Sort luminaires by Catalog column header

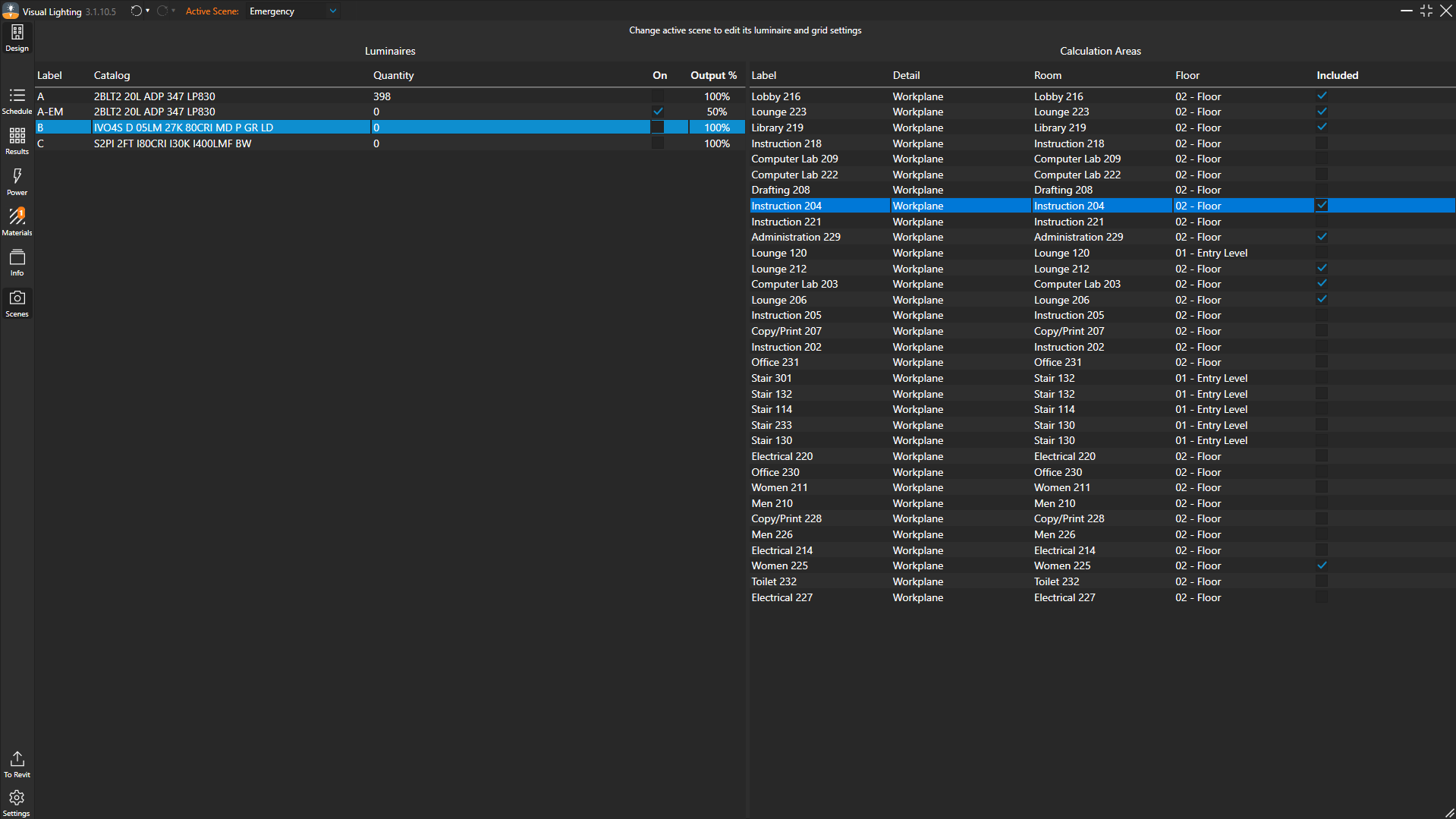(x=112, y=75)
